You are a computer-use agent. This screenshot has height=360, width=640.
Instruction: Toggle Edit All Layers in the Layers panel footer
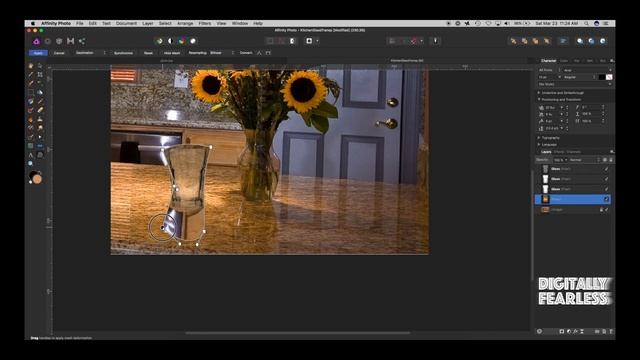(540, 331)
